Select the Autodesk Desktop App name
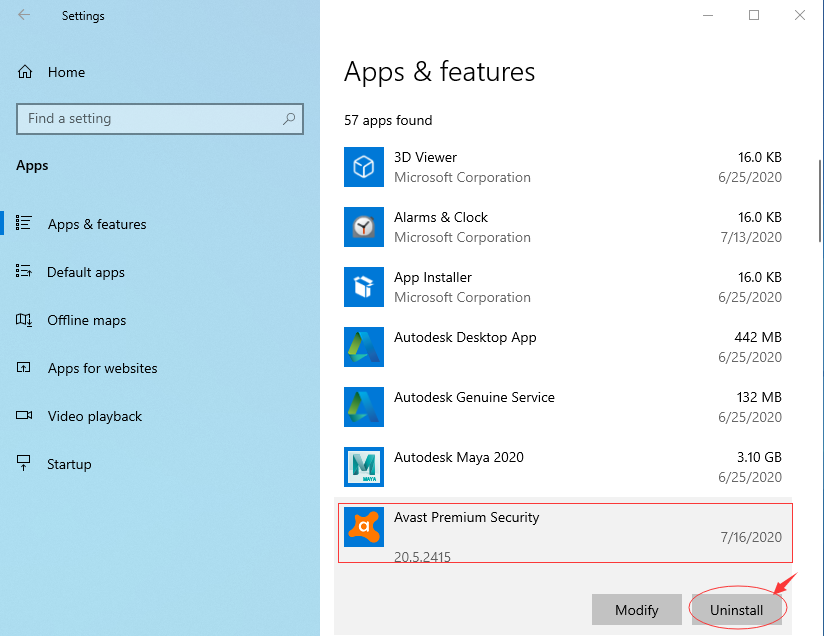The width and height of the screenshot is (824, 636). [465, 337]
